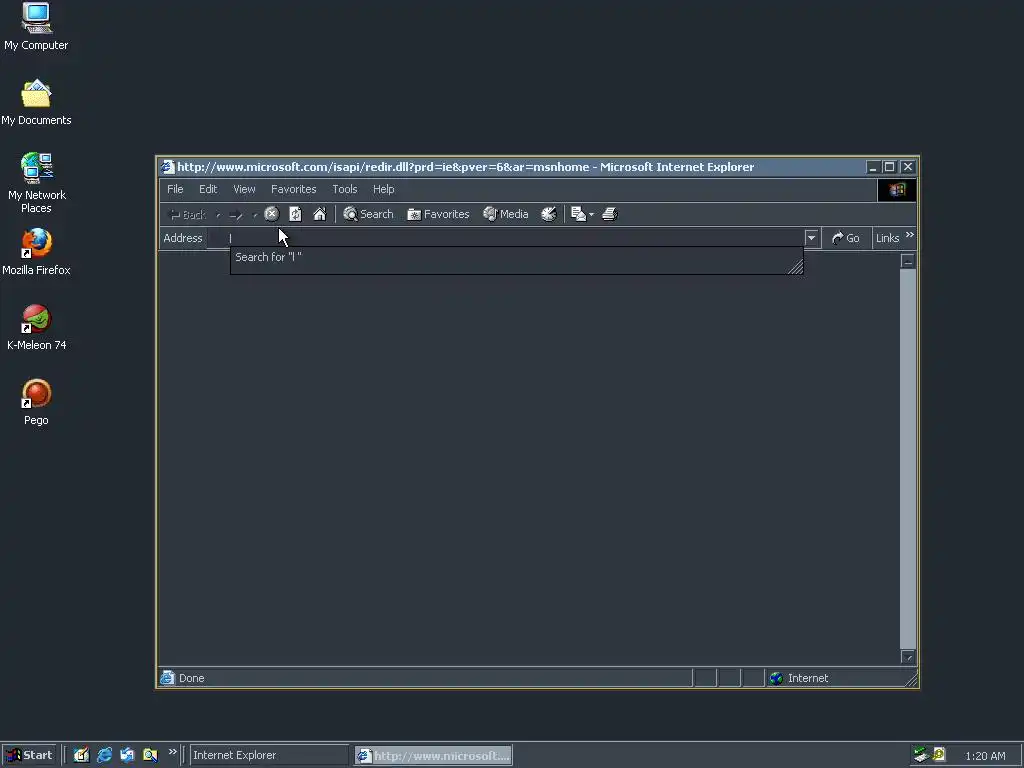The width and height of the screenshot is (1024, 768).
Task: Open the Search pane from toolbar
Action: (368, 214)
